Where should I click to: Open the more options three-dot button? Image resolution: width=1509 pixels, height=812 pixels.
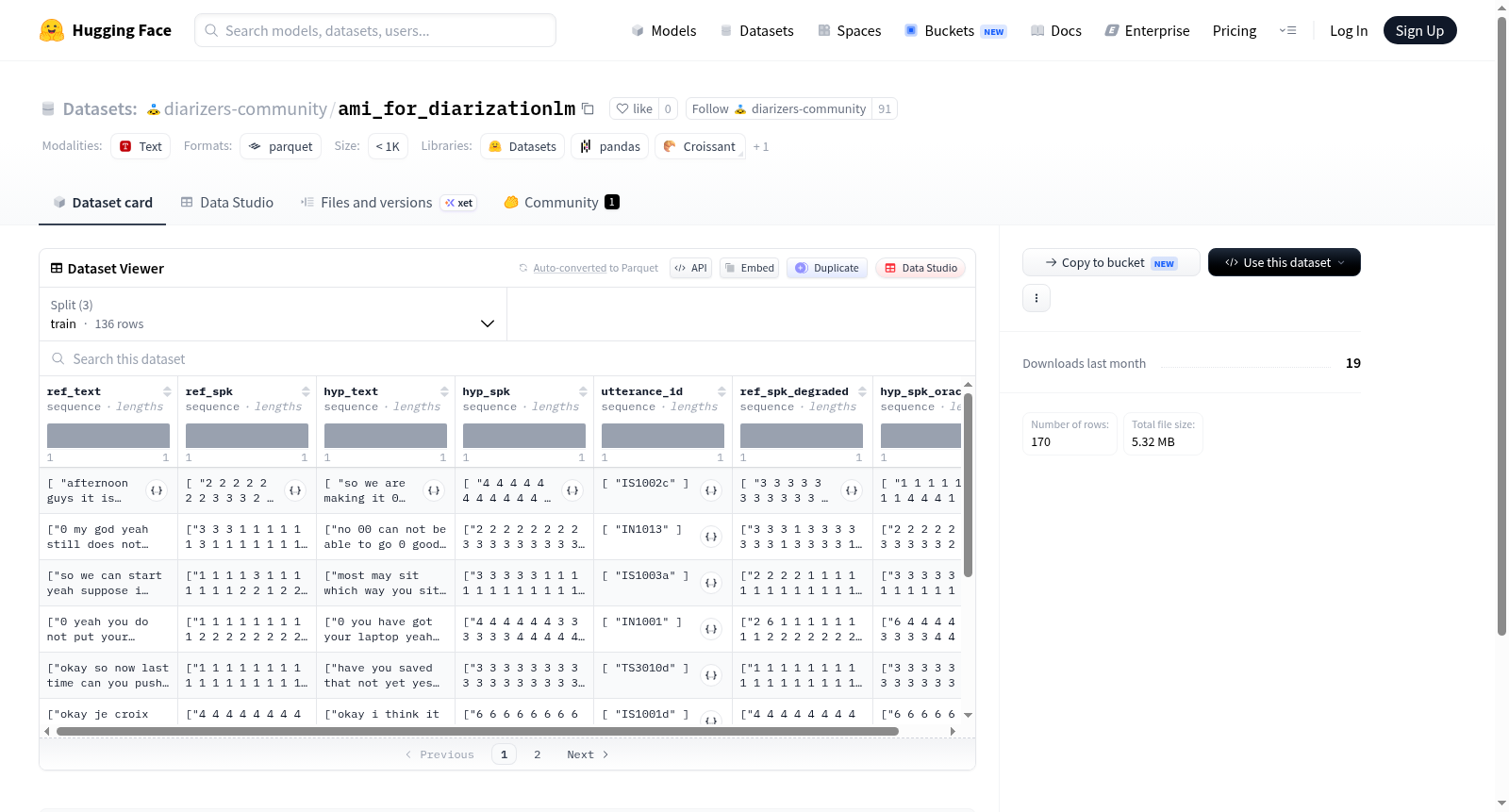pyautogui.click(x=1036, y=298)
